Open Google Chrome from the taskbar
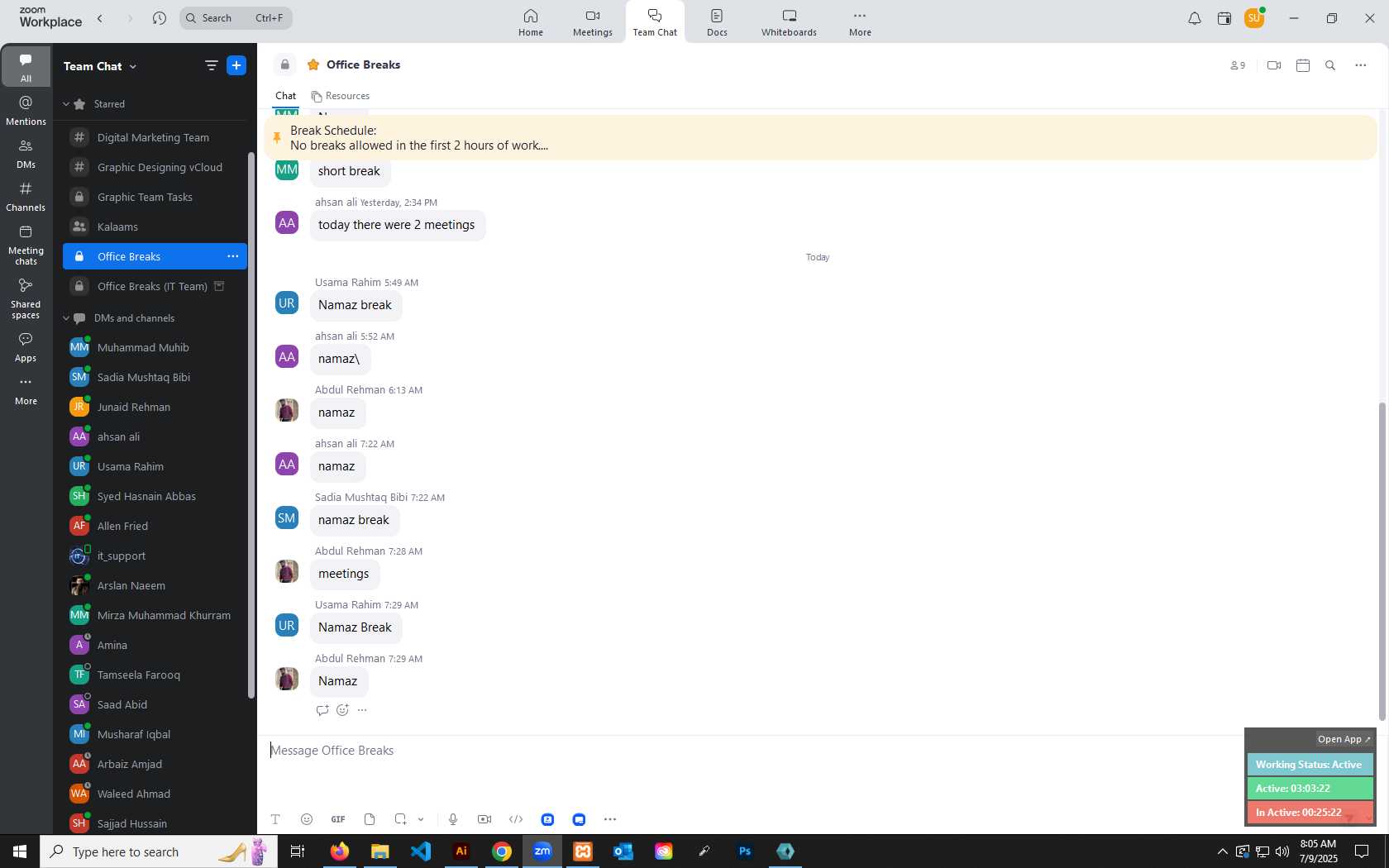The image size is (1389, 868). pyautogui.click(x=502, y=851)
